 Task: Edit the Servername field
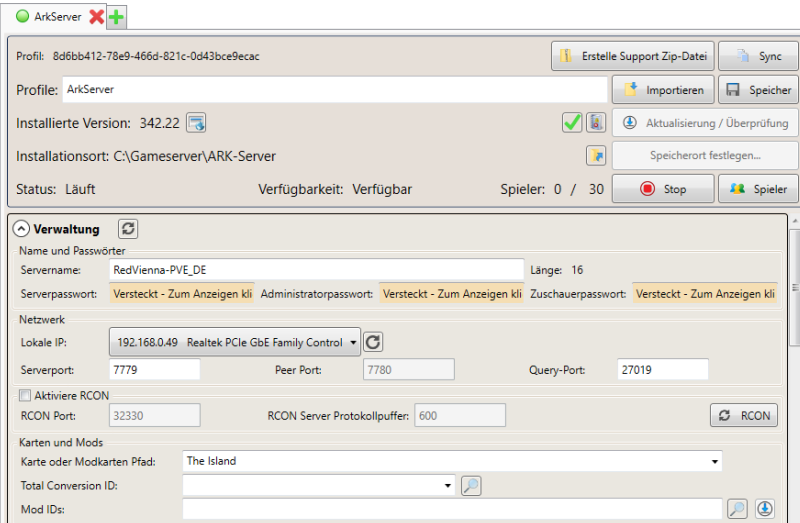316,270
